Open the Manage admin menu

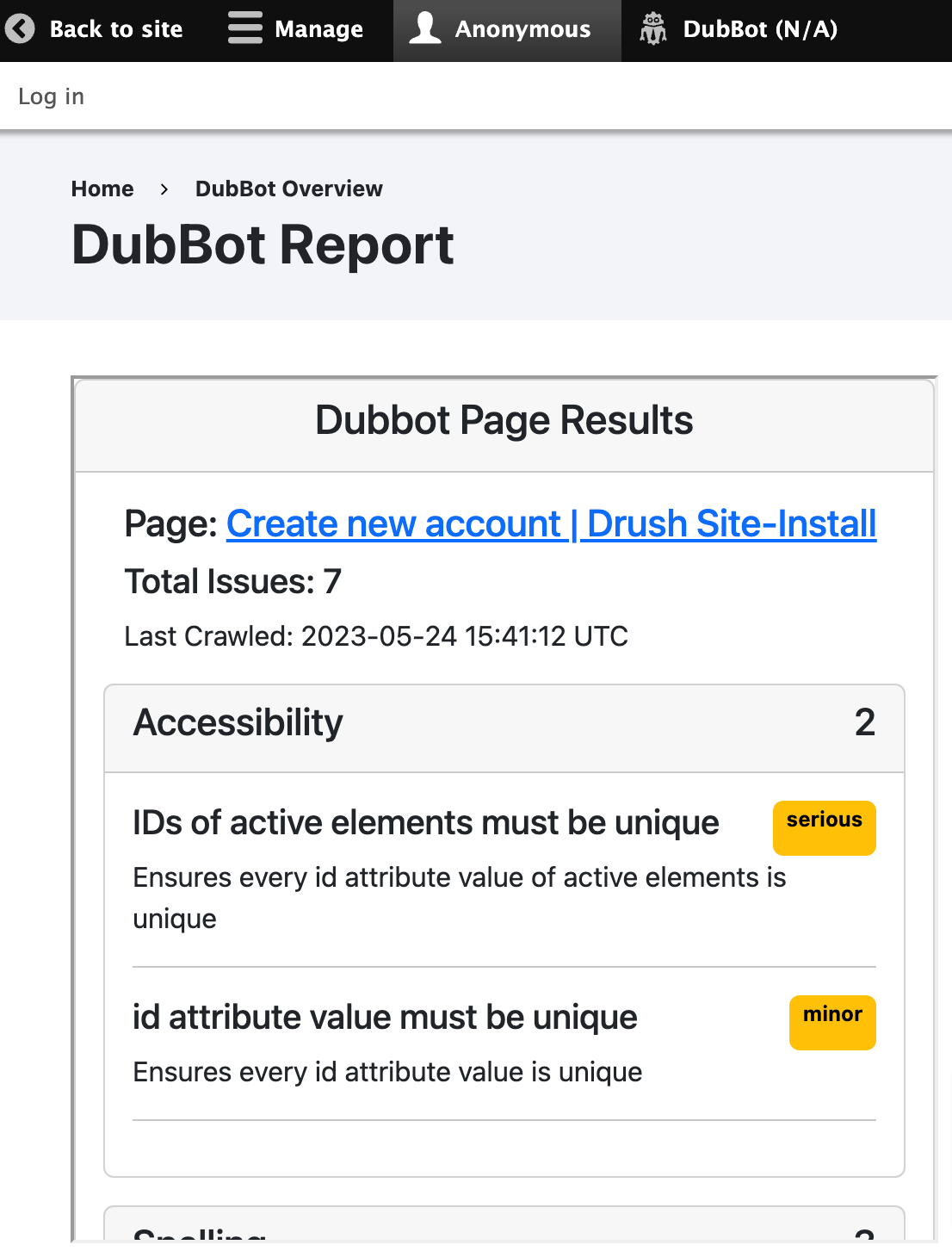click(x=318, y=29)
